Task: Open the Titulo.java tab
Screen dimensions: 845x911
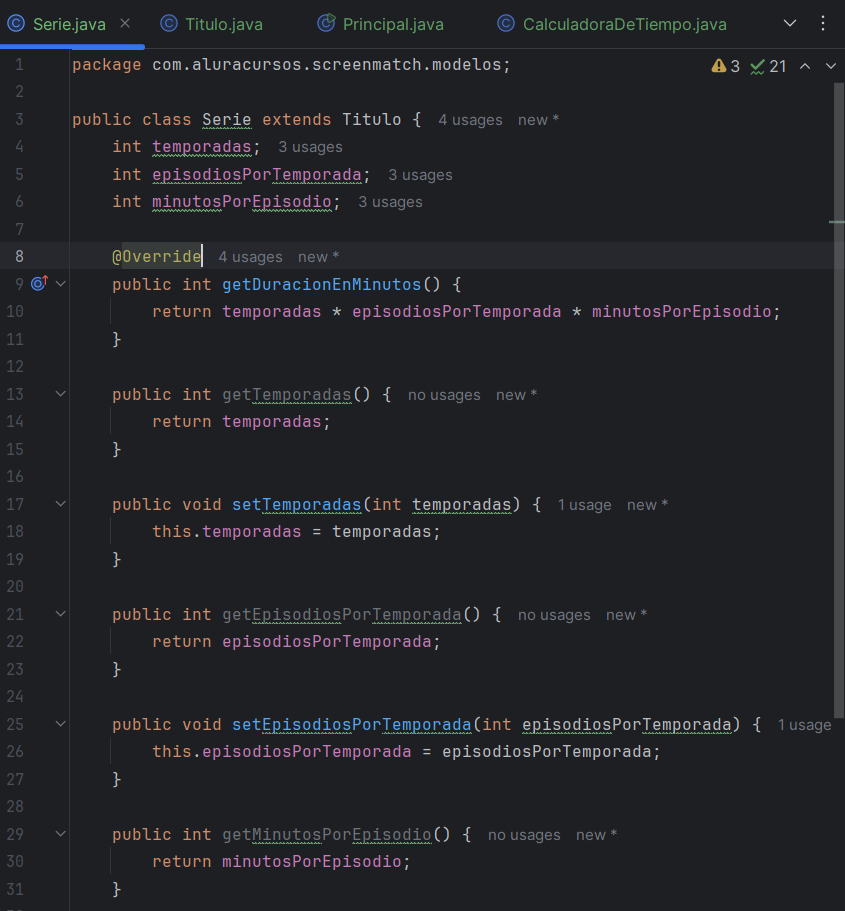Action: [x=224, y=24]
